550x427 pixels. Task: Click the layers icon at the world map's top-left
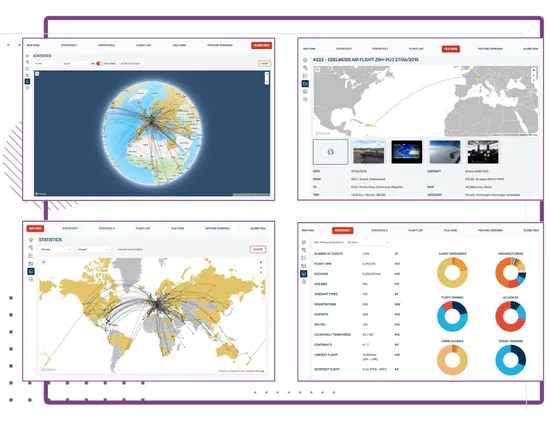click(x=44, y=262)
